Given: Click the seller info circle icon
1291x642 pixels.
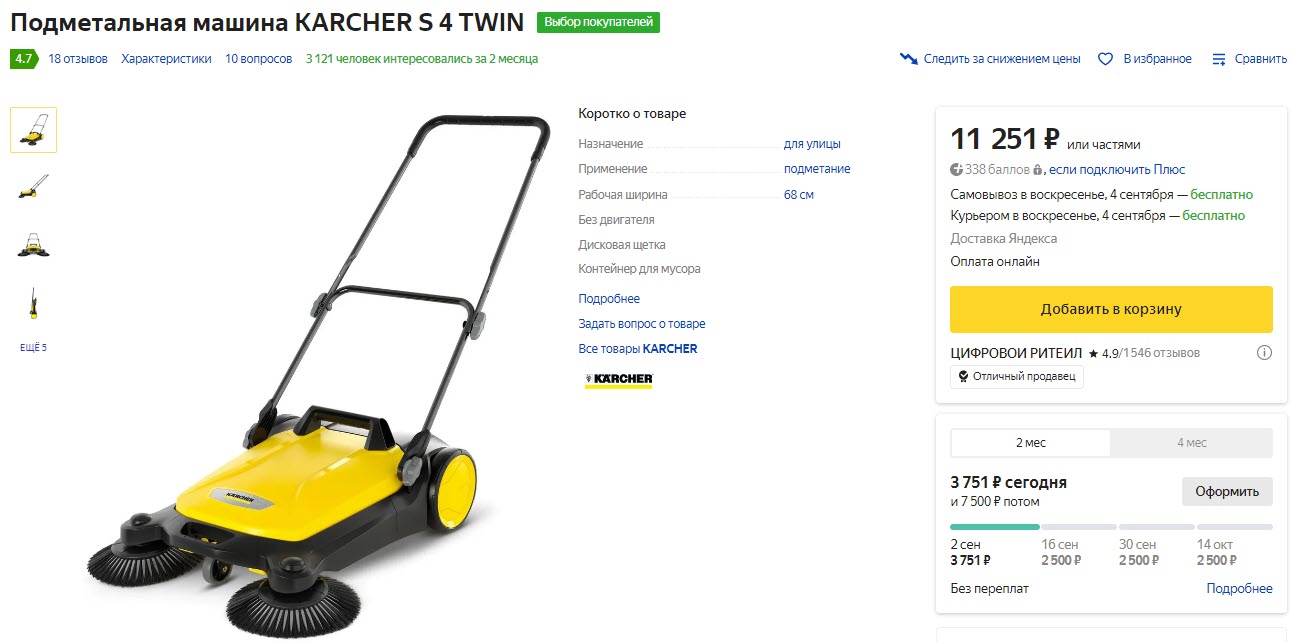Looking at the screenshot, I should click(1264, 353).
